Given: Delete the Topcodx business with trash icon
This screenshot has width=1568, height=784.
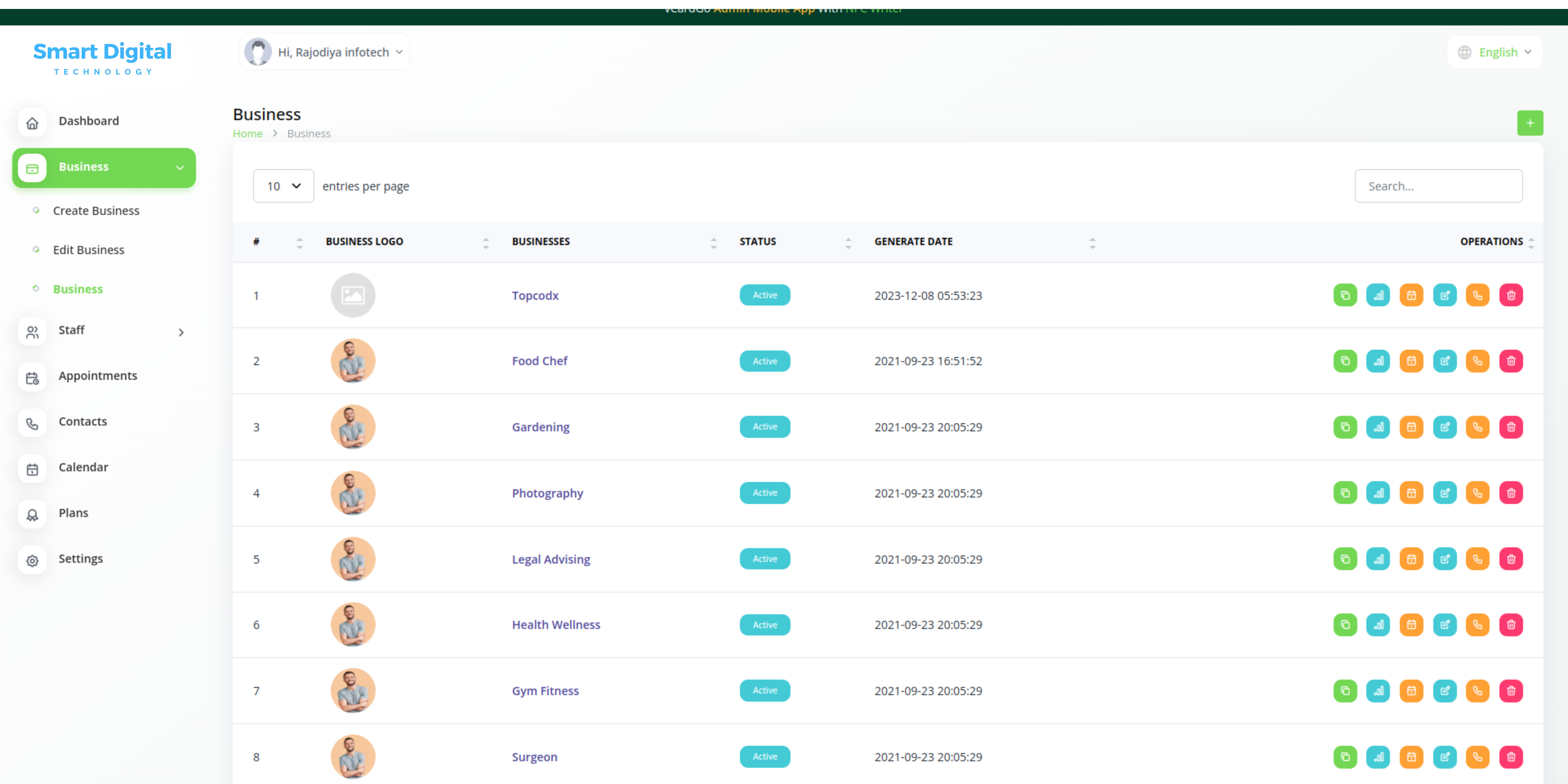Looking at the screenshot, I should coord(1511,295).
